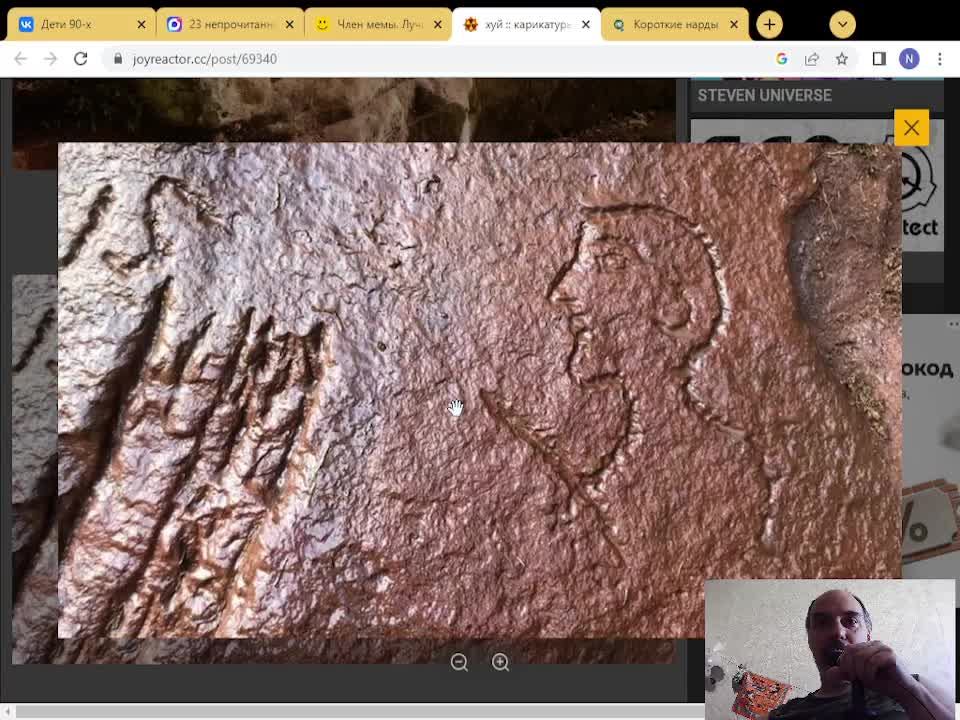Go forward to next page

pos(50,59)
